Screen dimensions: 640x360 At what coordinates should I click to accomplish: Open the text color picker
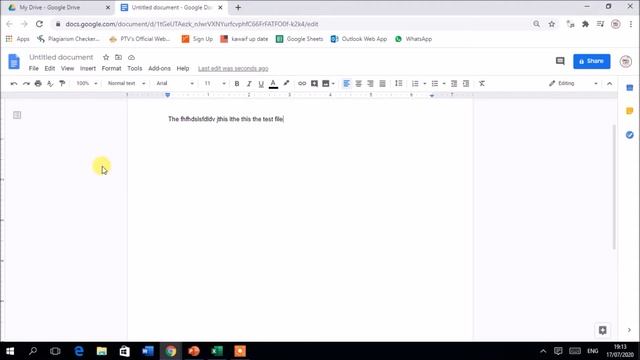(273, 83)
